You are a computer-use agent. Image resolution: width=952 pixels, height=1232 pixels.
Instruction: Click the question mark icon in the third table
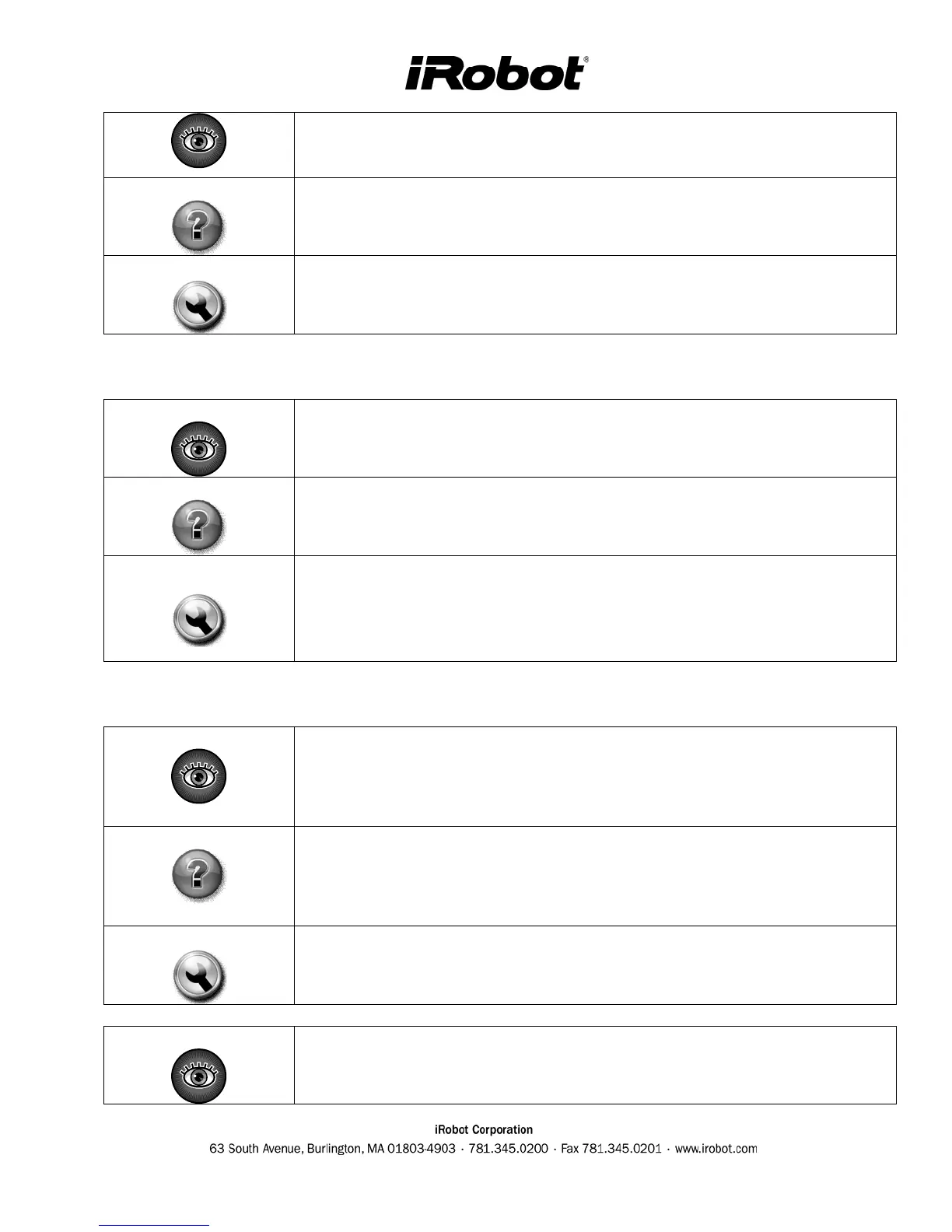click(198, 875)
